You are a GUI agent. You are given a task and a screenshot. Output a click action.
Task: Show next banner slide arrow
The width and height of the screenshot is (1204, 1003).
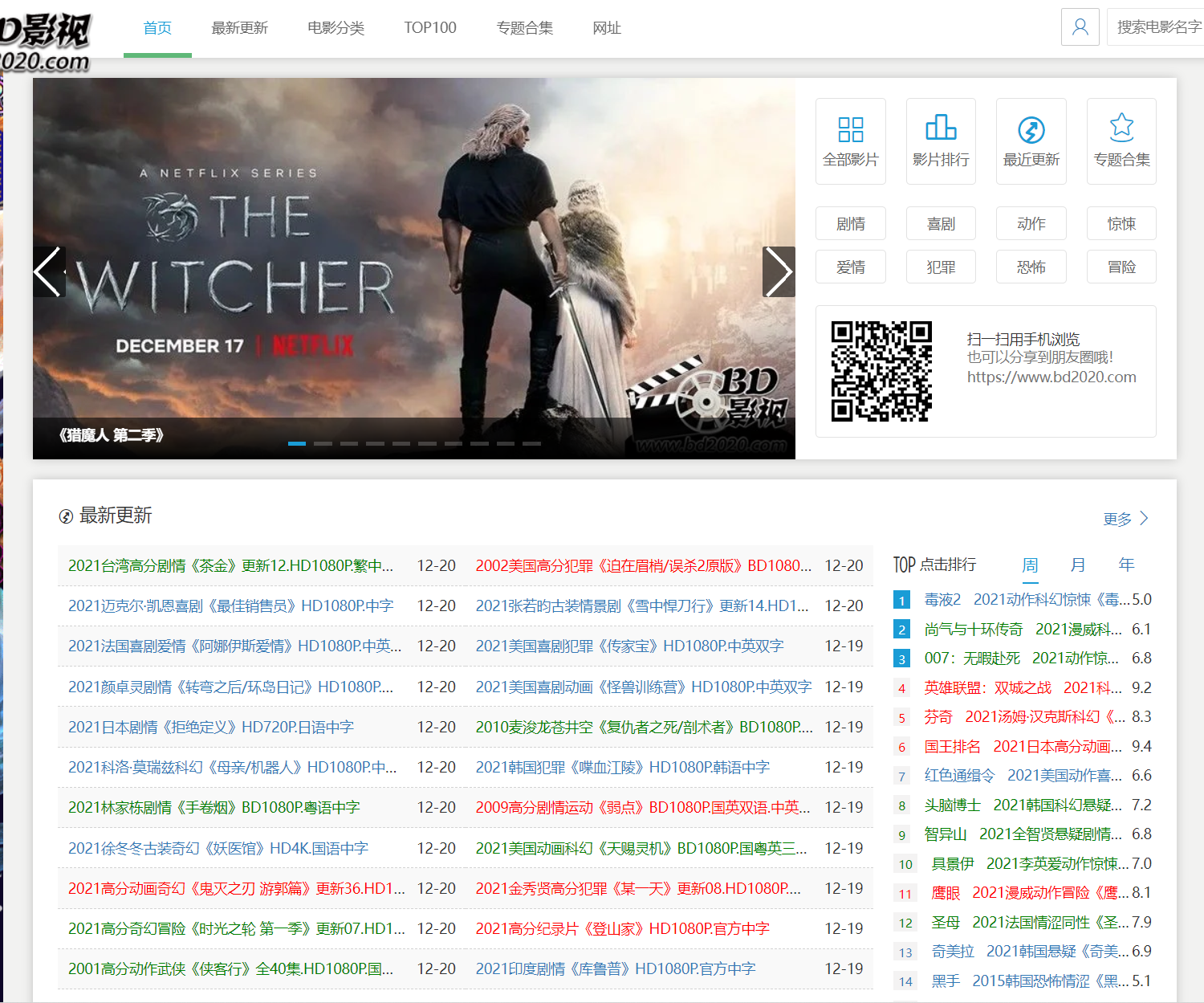779,271
